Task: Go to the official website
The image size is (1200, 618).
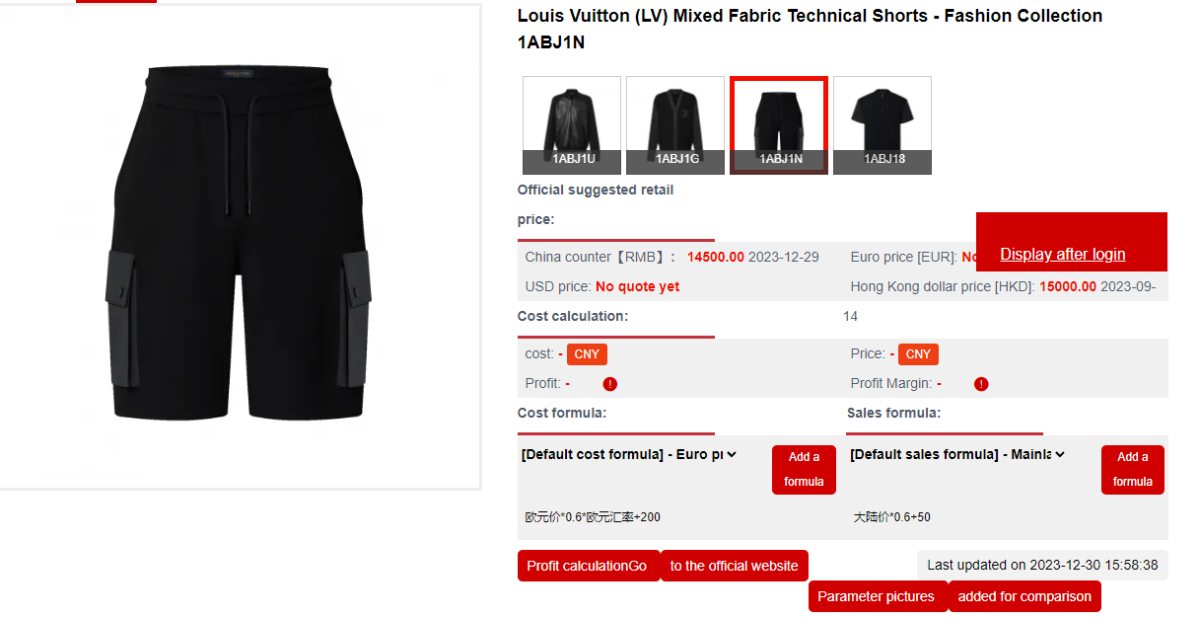Action: click(x=734, y=566)
